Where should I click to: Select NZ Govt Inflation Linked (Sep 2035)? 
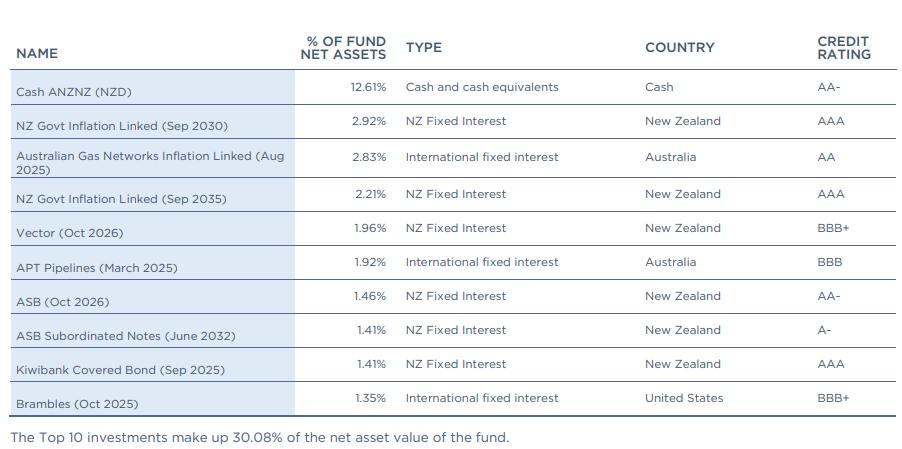click(x=122, y=199)
